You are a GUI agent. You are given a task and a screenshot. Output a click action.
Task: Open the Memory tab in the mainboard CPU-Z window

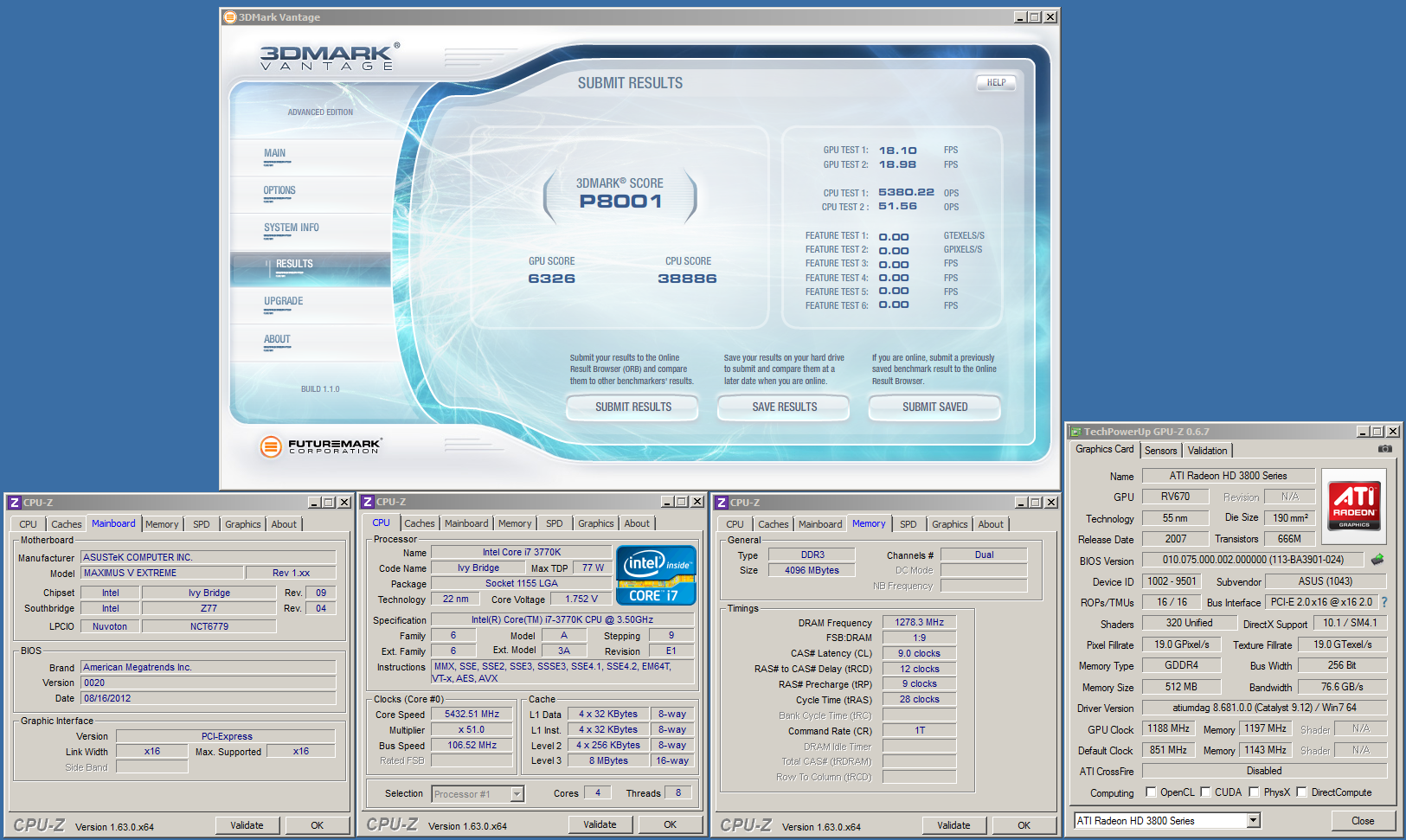tap(162, 524)
